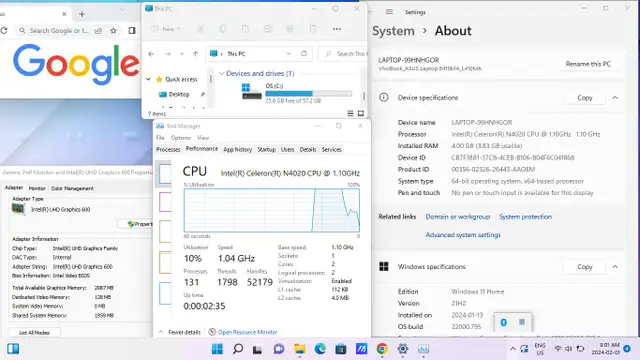Image resolution: width=640 pixels, height=360 pixels.
Task: Click the Cut icon in File Explorer toolbar
Action: coord(200,29)
